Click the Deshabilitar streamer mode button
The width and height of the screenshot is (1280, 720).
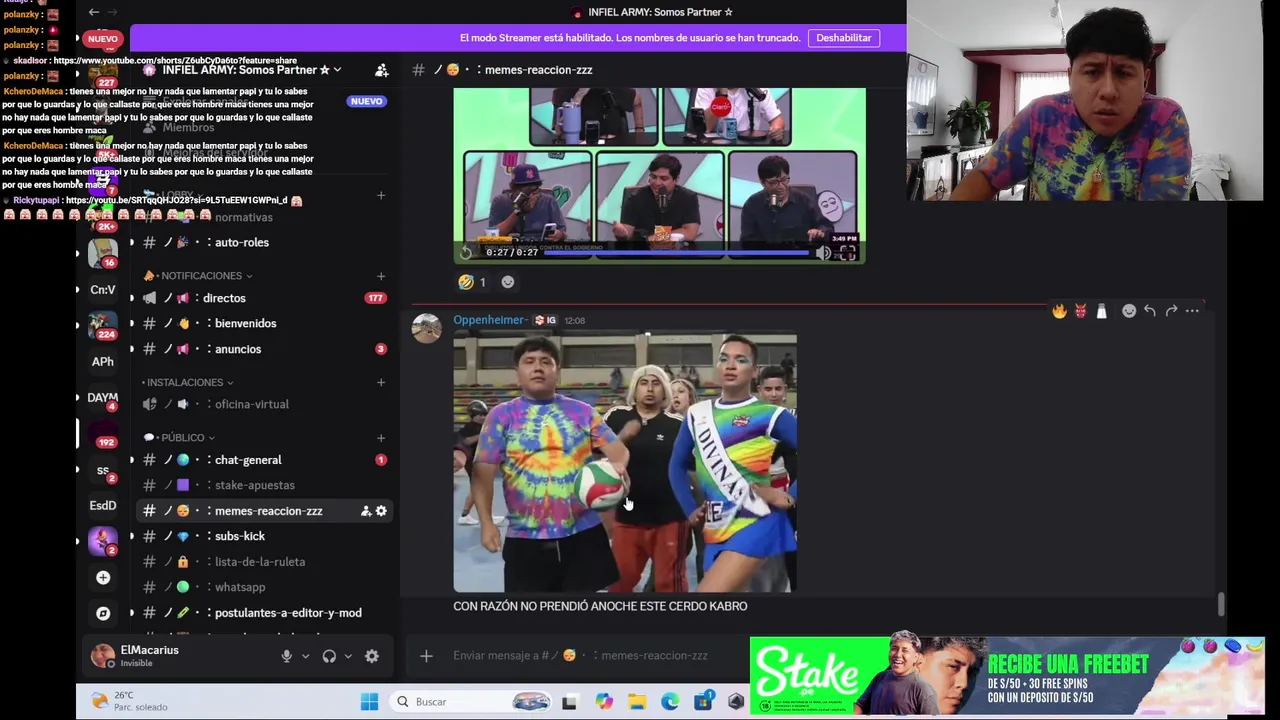coord(844,38)
